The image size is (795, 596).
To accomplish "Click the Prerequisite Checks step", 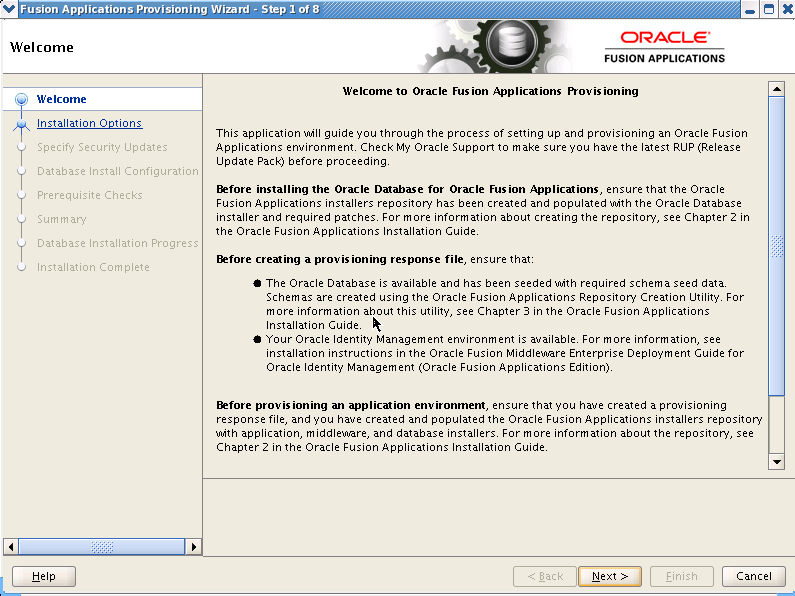I will click(x=89, y=195).
